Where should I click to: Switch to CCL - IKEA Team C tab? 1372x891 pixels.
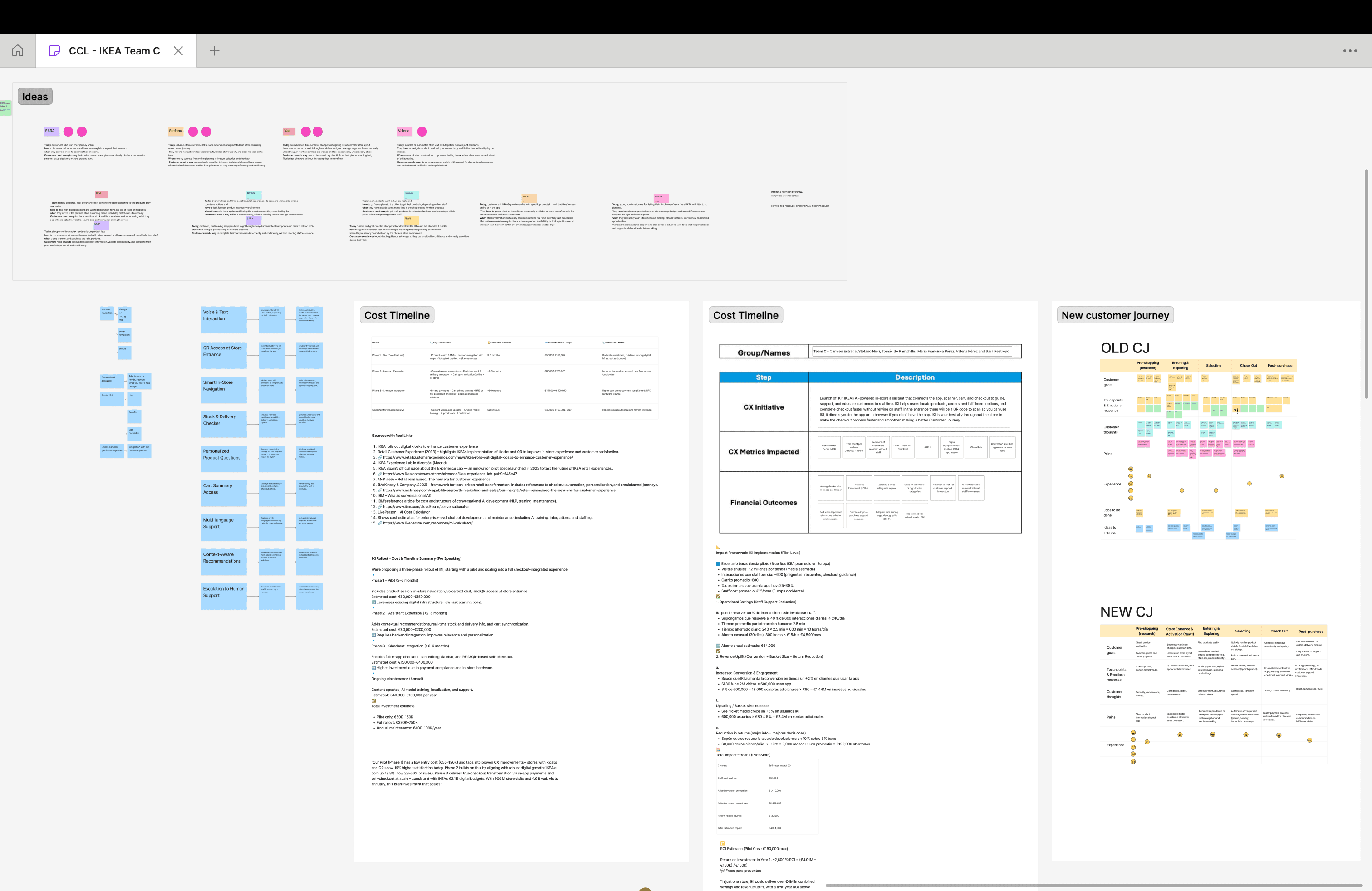(114, 51)
